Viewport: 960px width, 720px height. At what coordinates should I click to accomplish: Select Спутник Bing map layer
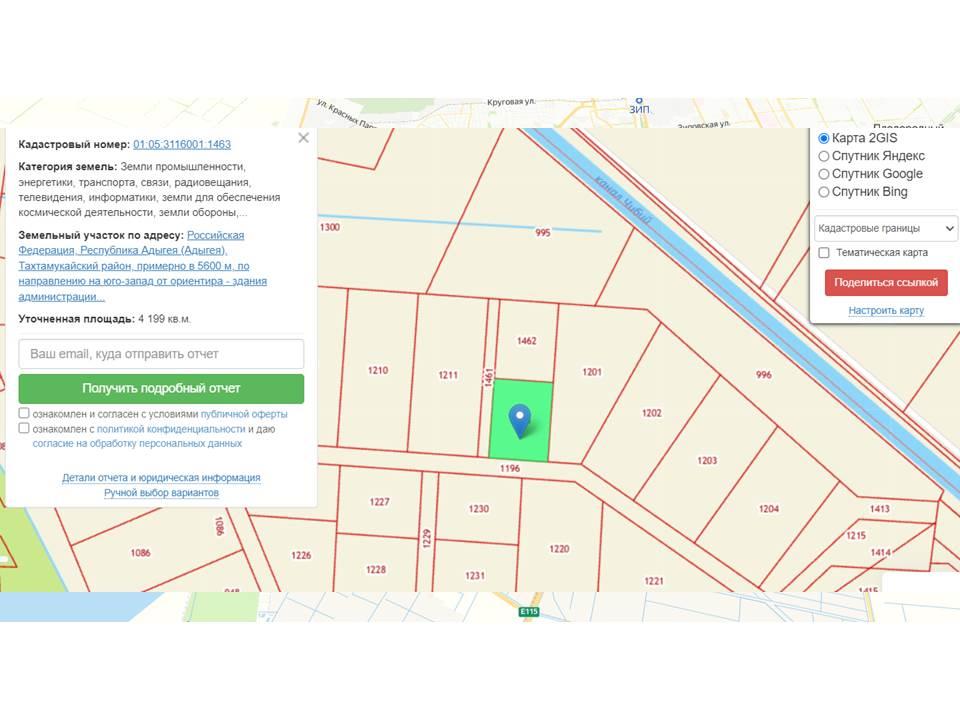pyautogui.click(x=823, y=192)
